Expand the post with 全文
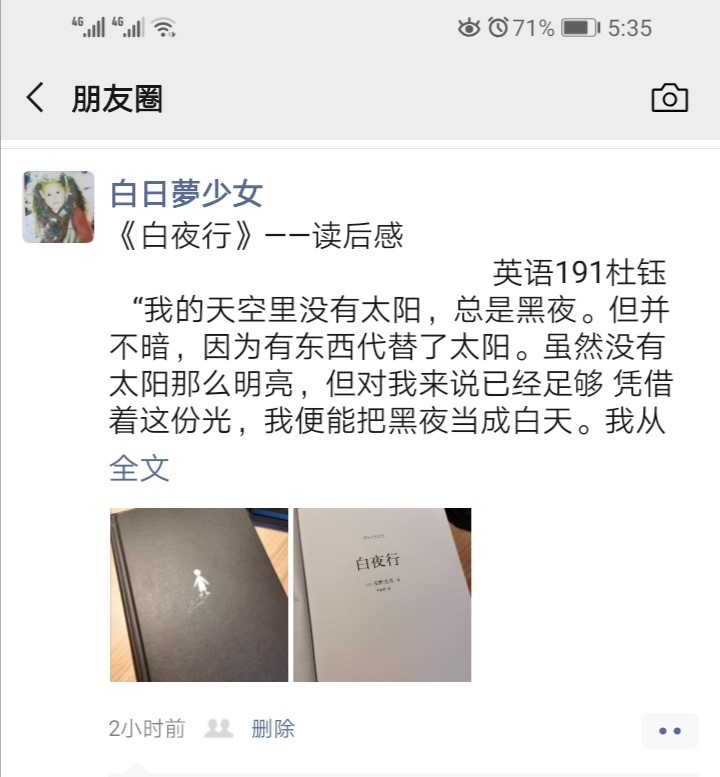This screenshot has height=777, width=720. [139, 468]
